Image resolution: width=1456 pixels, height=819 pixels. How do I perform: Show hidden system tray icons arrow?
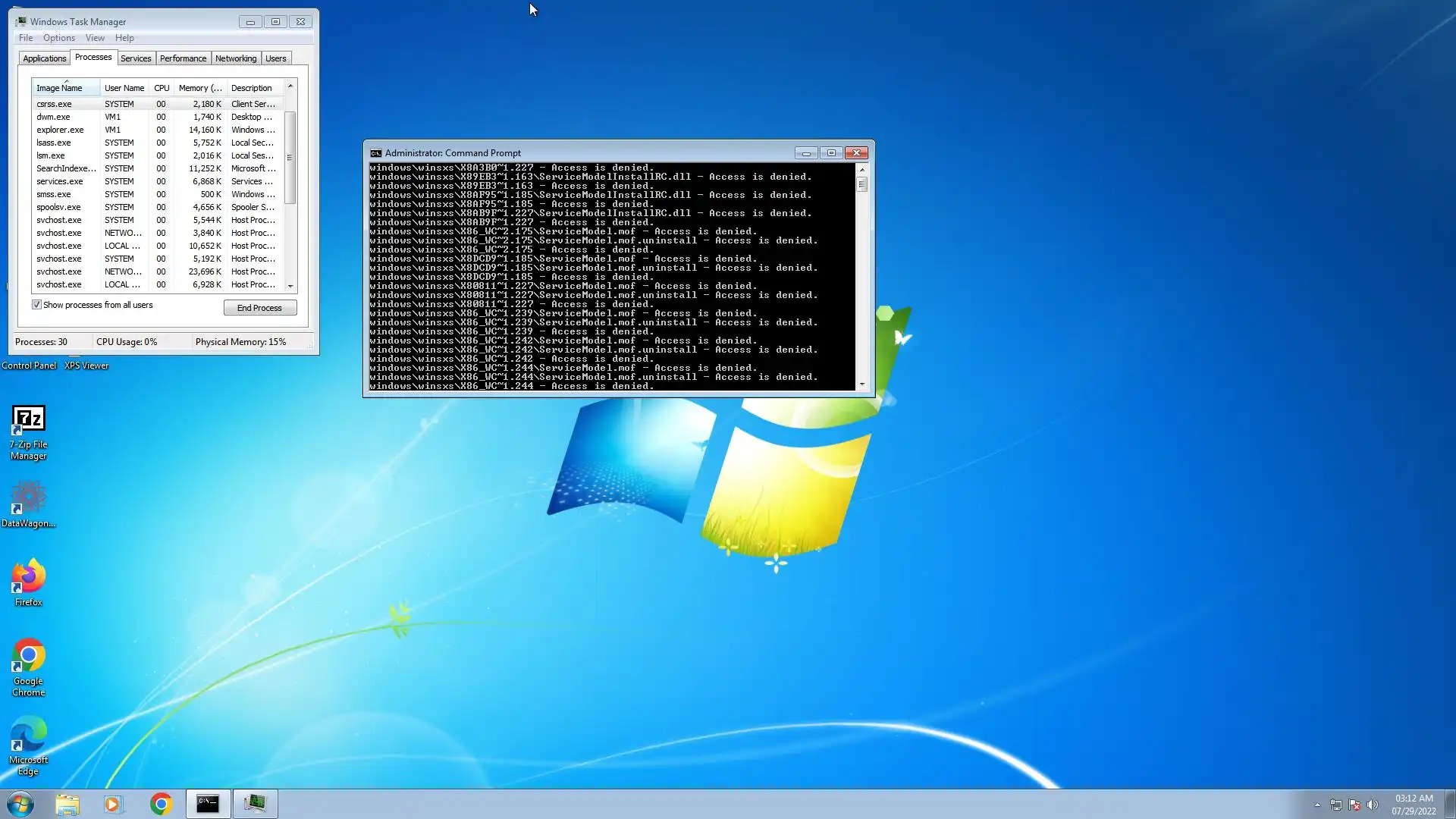(1317, 805)
